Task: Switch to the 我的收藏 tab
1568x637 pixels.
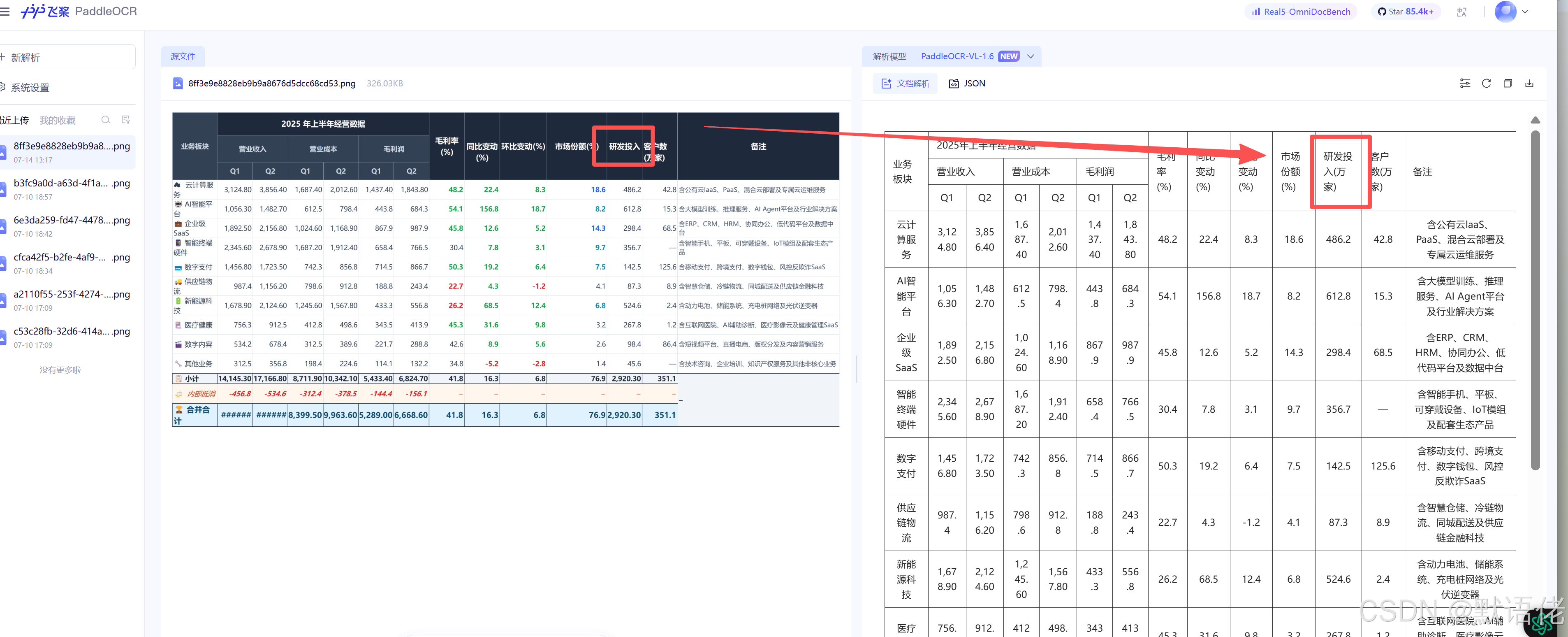Action: pos(57,120)
